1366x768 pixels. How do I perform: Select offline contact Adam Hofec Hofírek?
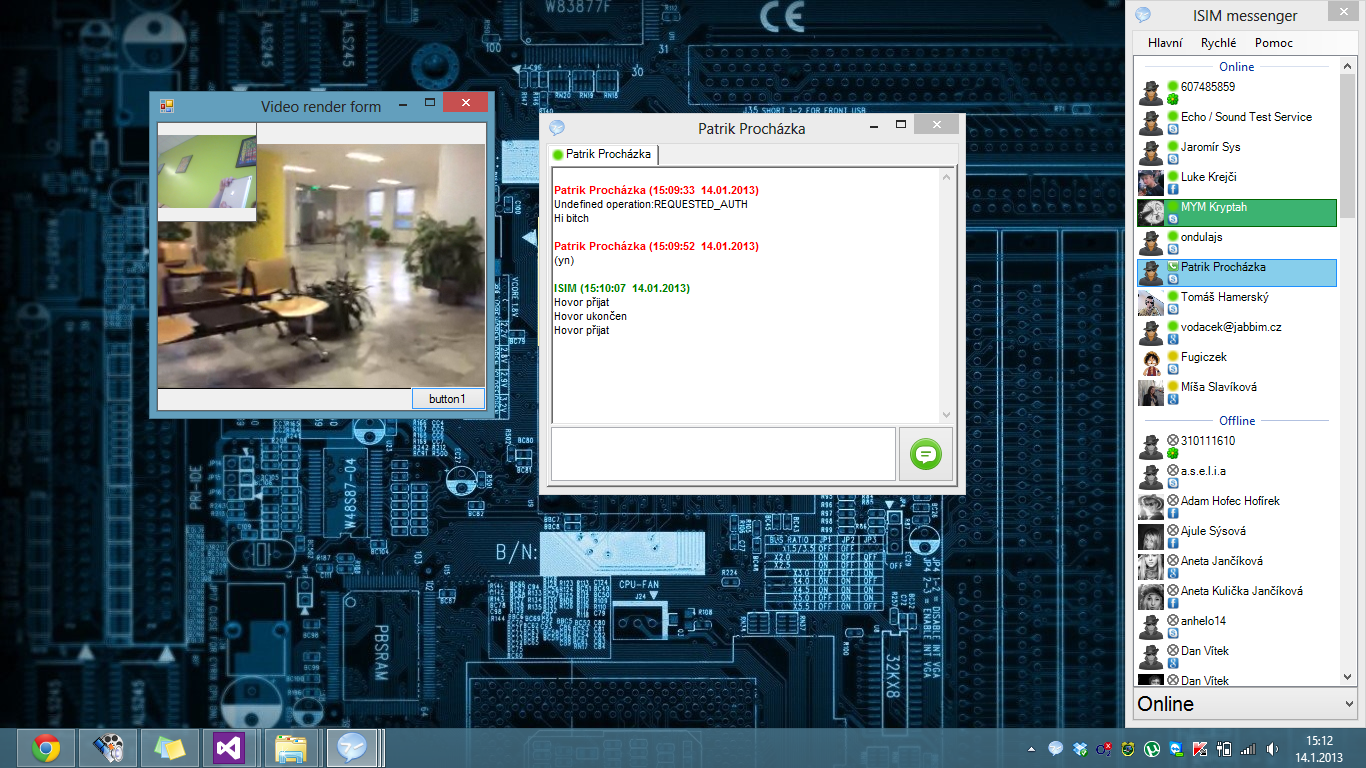(1237, 506)
